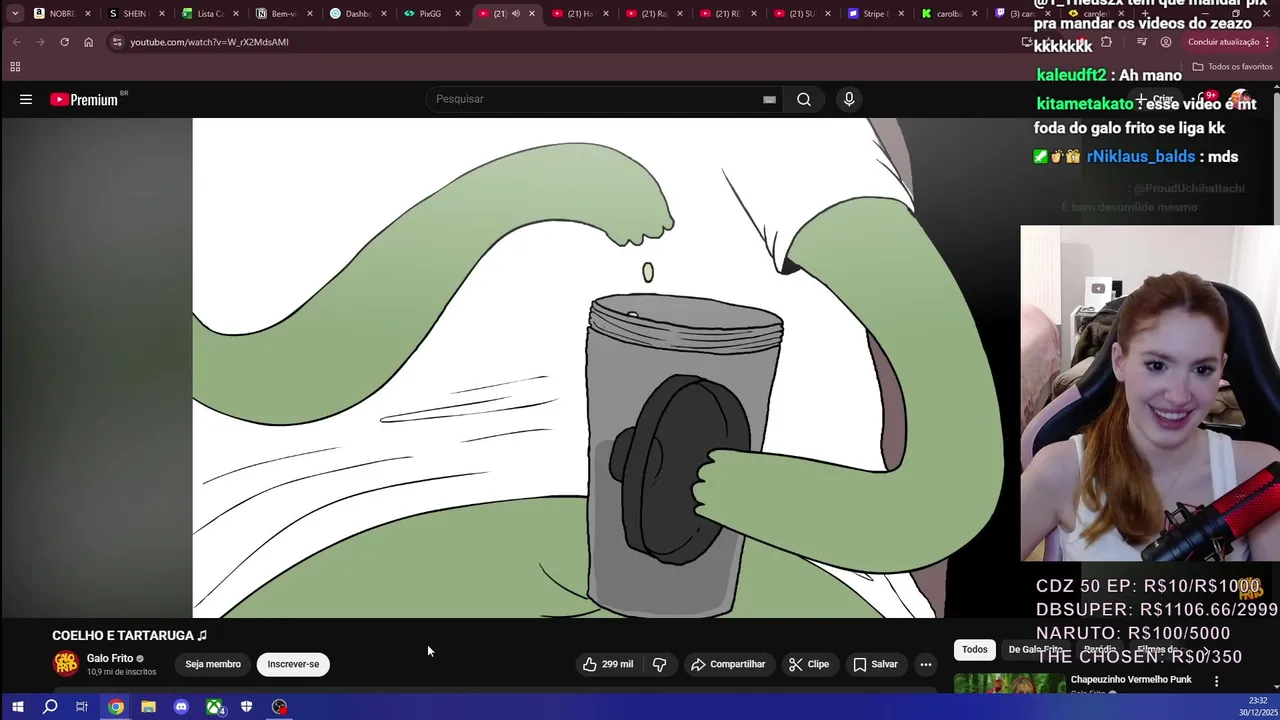Click the browser home button
Screen dimensions: 1280x720
point(88,42)
